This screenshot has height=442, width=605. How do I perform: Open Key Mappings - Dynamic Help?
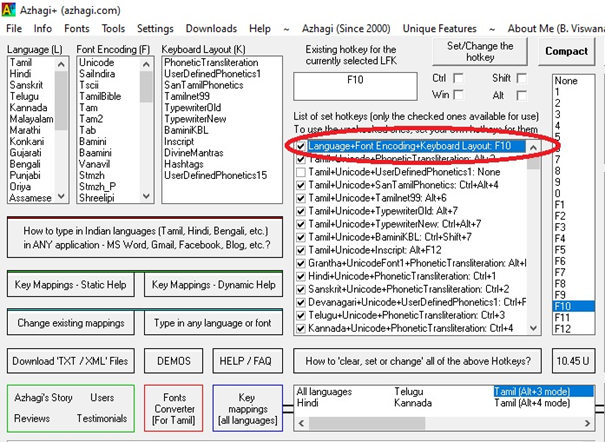213,285
